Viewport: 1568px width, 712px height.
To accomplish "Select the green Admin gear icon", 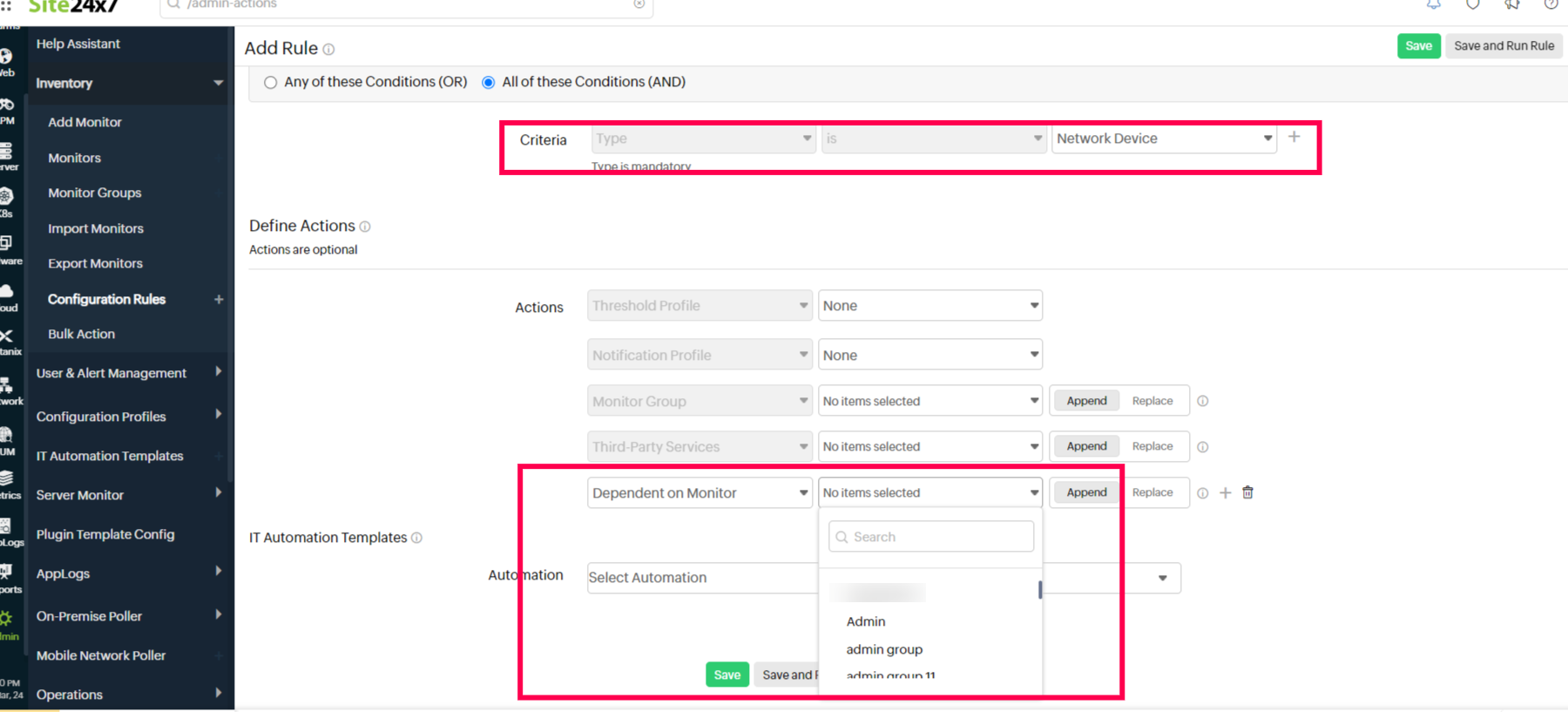I will tap(6, 619).
